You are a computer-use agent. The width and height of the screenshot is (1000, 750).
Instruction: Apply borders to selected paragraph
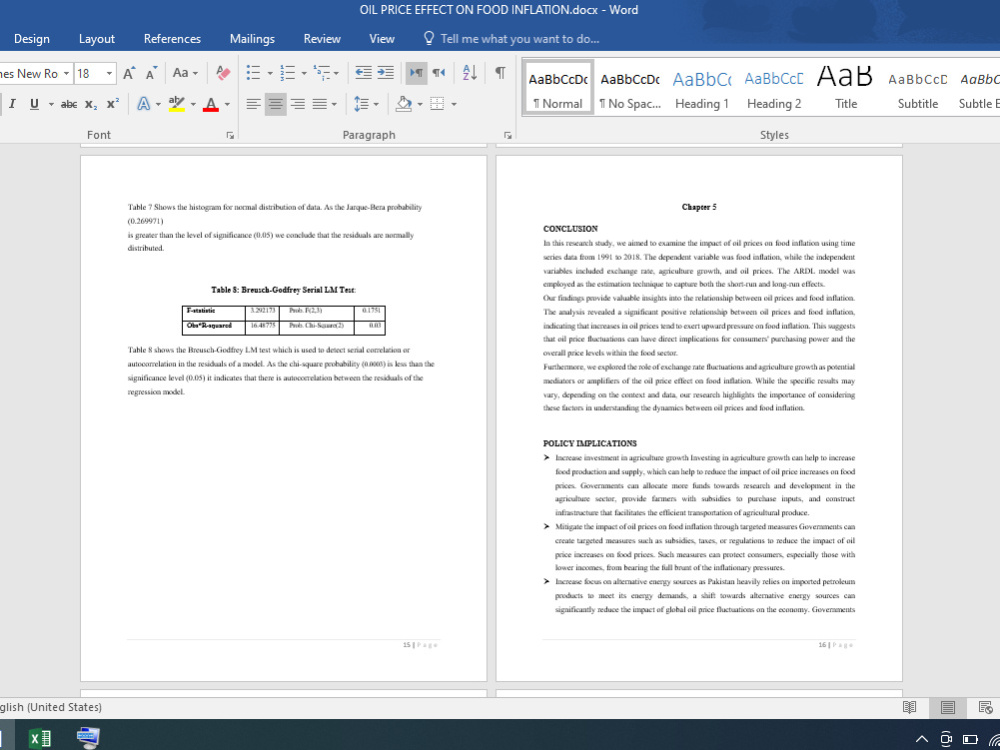[x=437, y=104]
